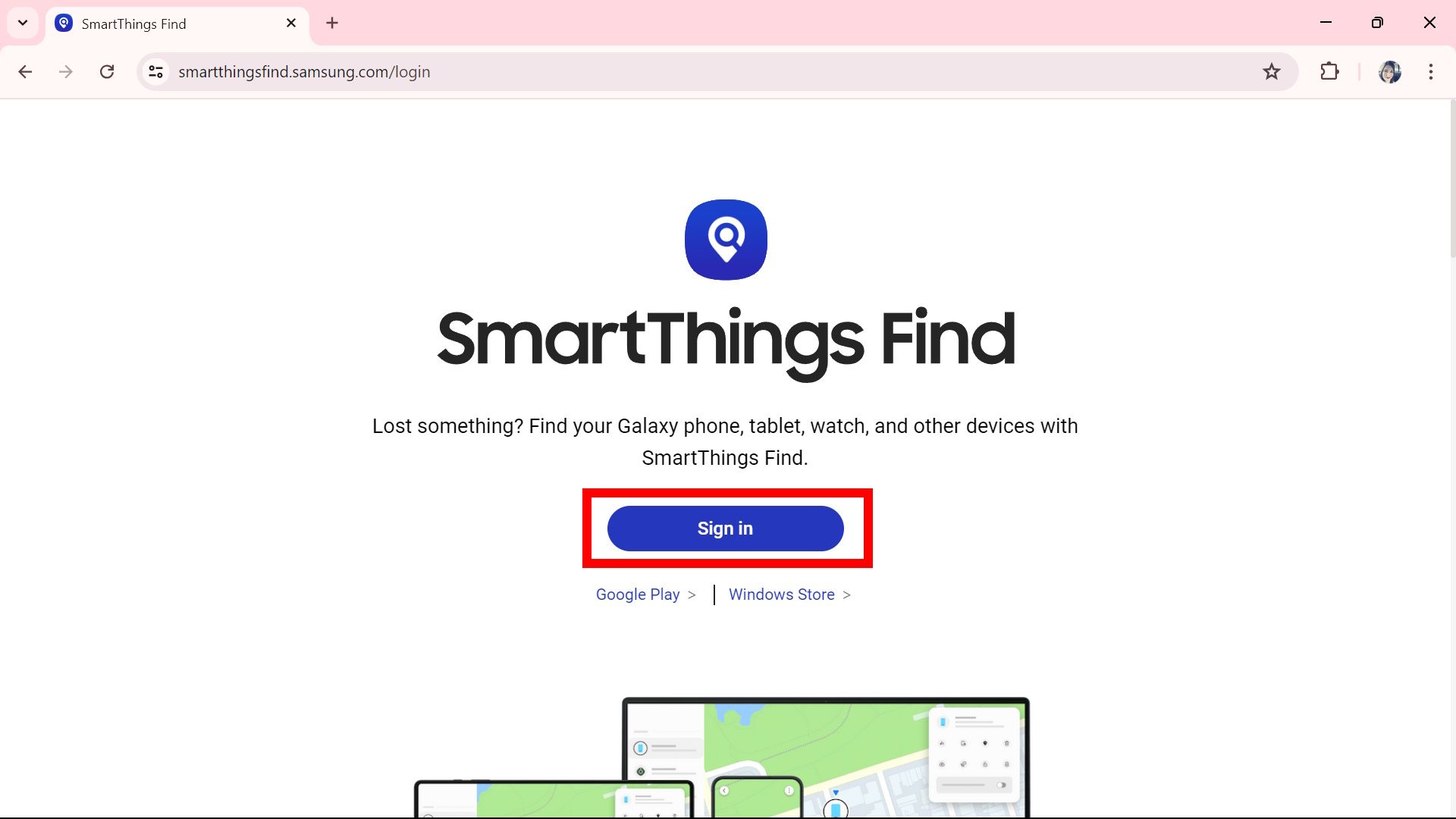1456x819 pixels.
Task: Click the Sign in button
Action: pos(725,528)
